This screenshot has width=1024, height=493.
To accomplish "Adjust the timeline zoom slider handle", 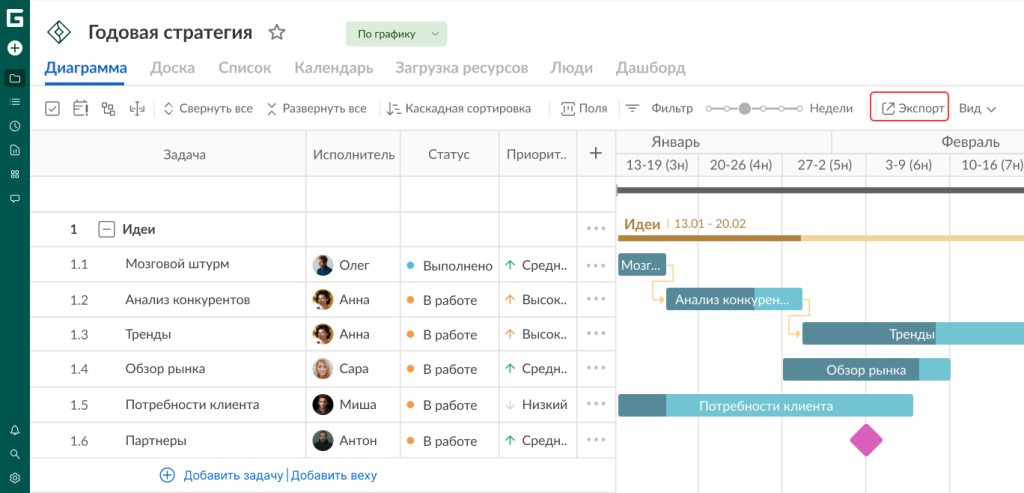I will (x=744, y=109).
